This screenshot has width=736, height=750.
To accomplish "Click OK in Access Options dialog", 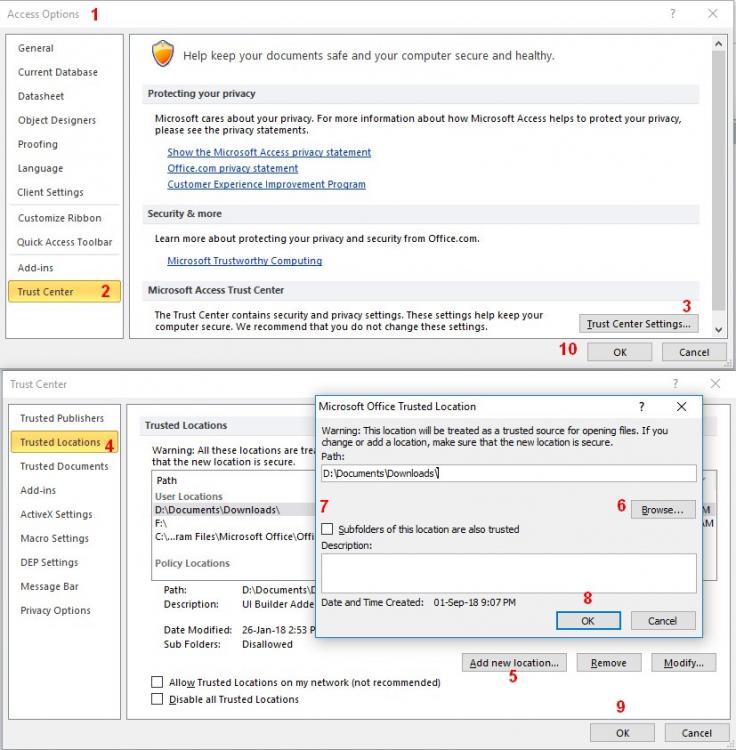I will pos(620,352).
